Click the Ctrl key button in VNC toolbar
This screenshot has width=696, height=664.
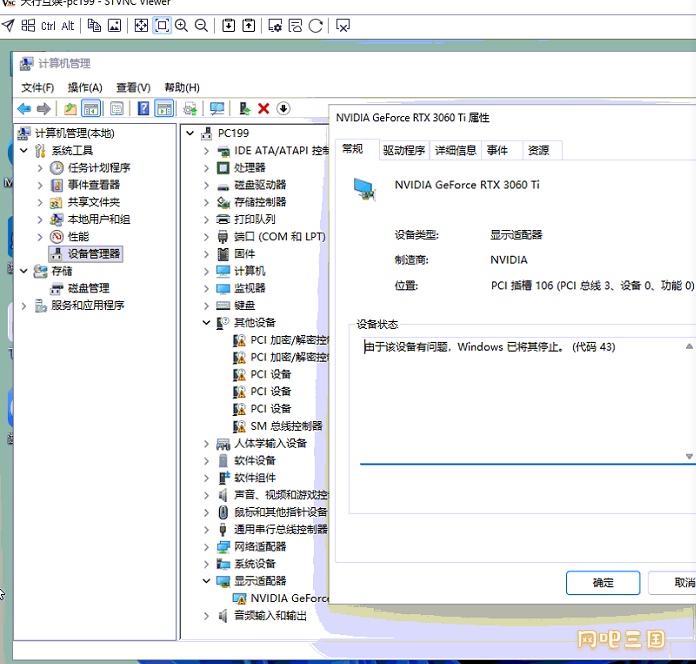tap(48, 26)
